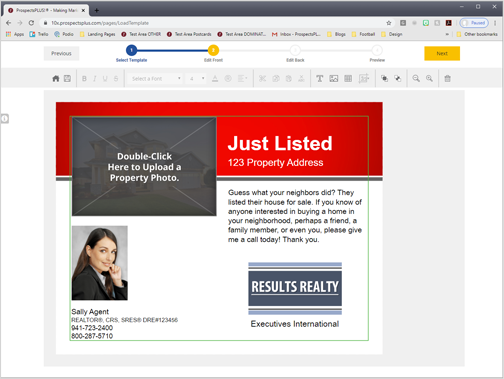Open the Blogs bookmark folder
This screenshot has height=379, width=504.
(336, 34)
